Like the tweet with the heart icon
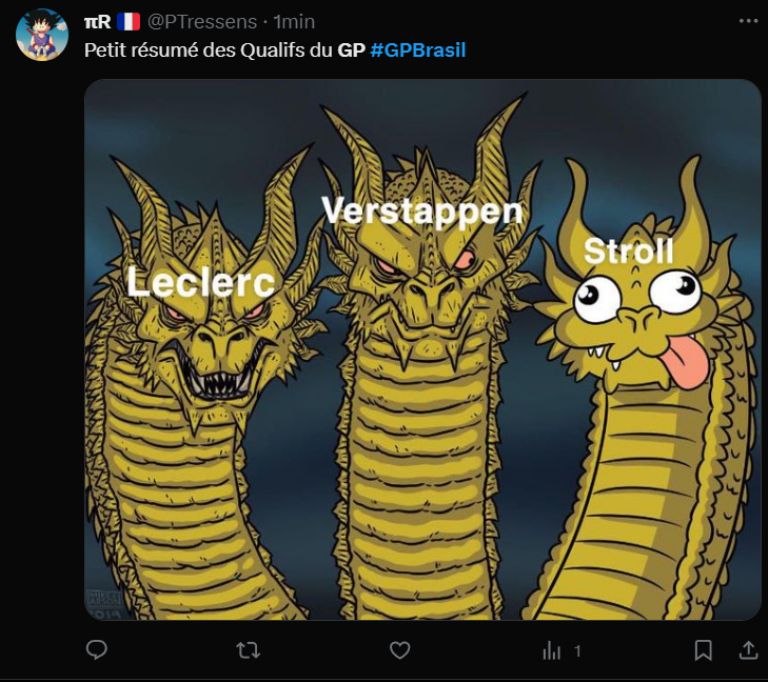768x682 pixels. [400, 651]
